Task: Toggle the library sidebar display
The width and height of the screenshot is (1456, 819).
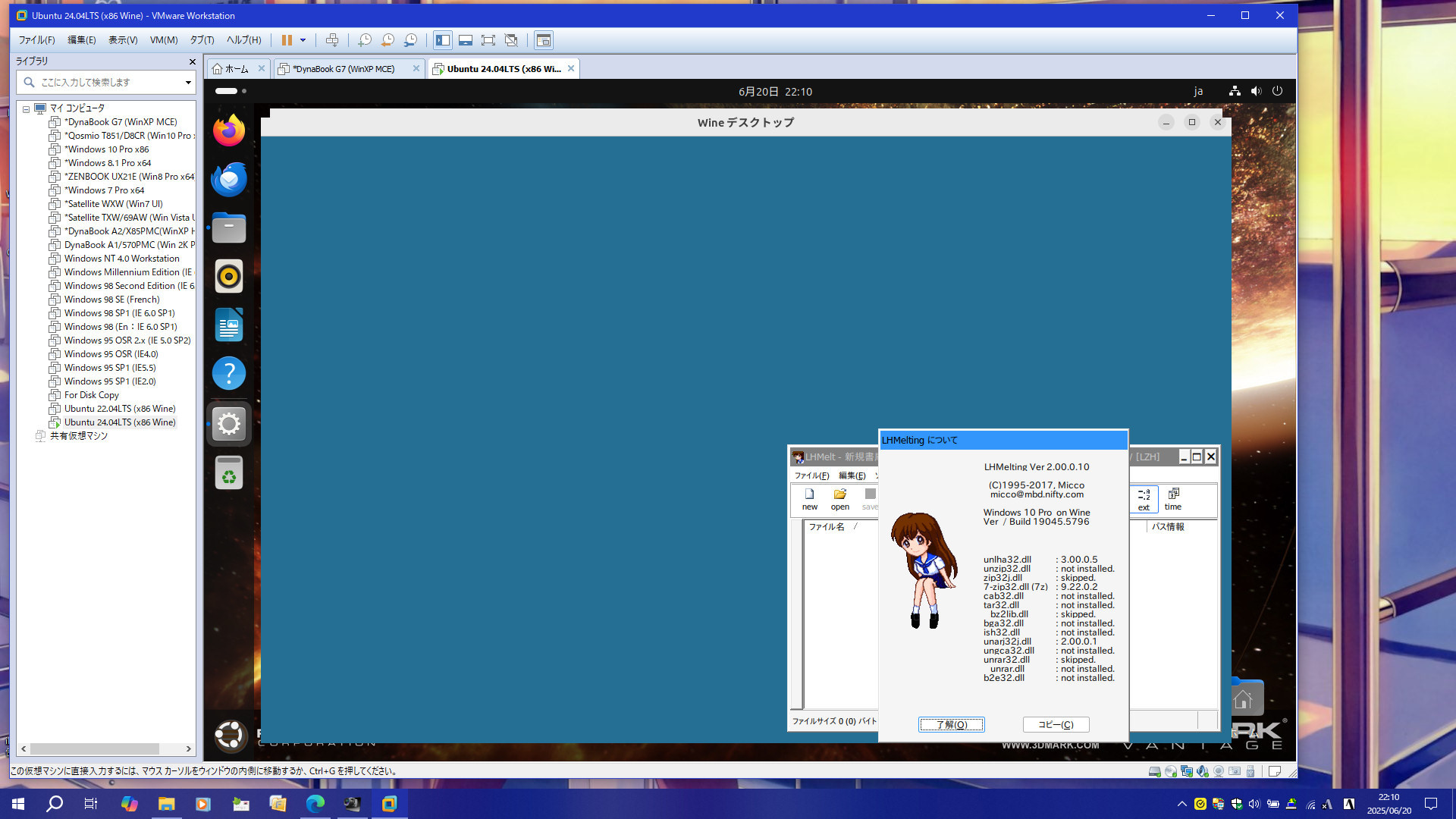Action: pos(443,40)
